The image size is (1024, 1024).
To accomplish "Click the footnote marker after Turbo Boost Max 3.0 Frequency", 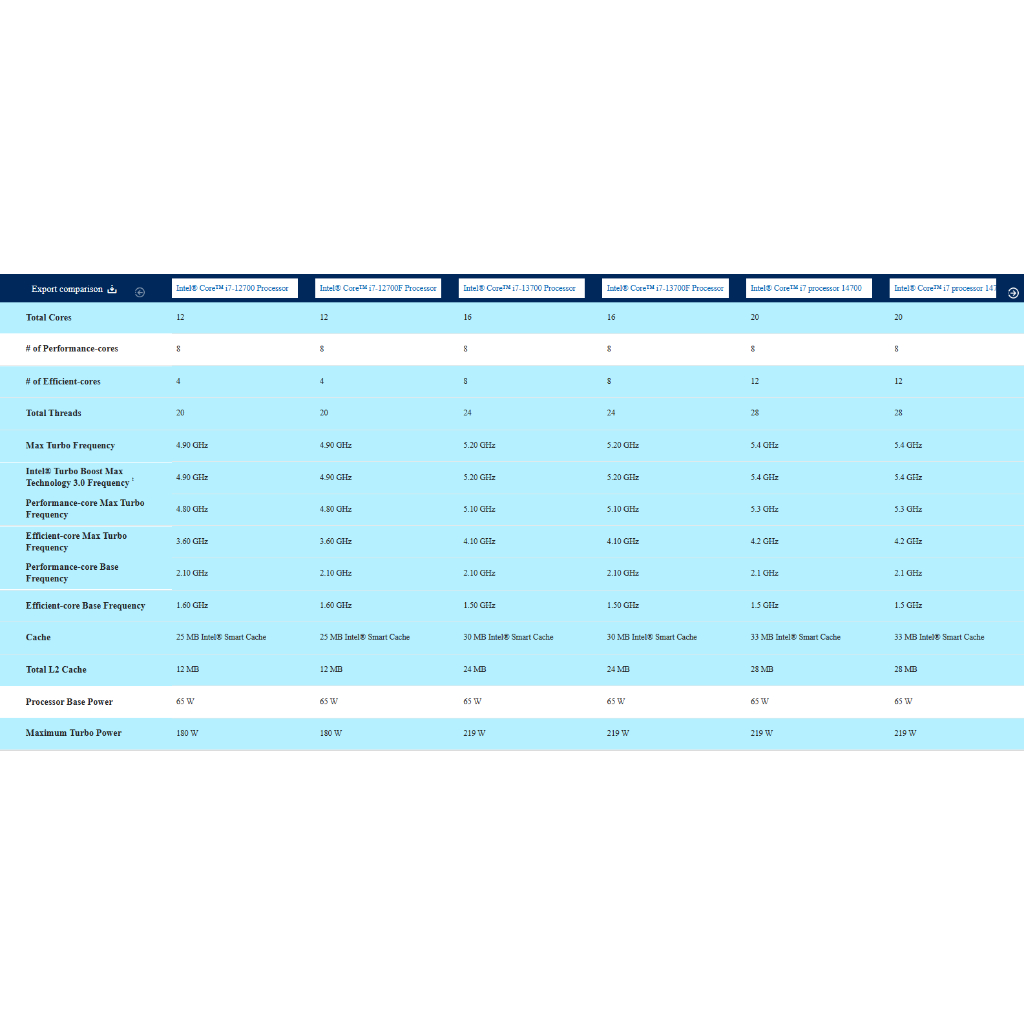I will point(133,480).
